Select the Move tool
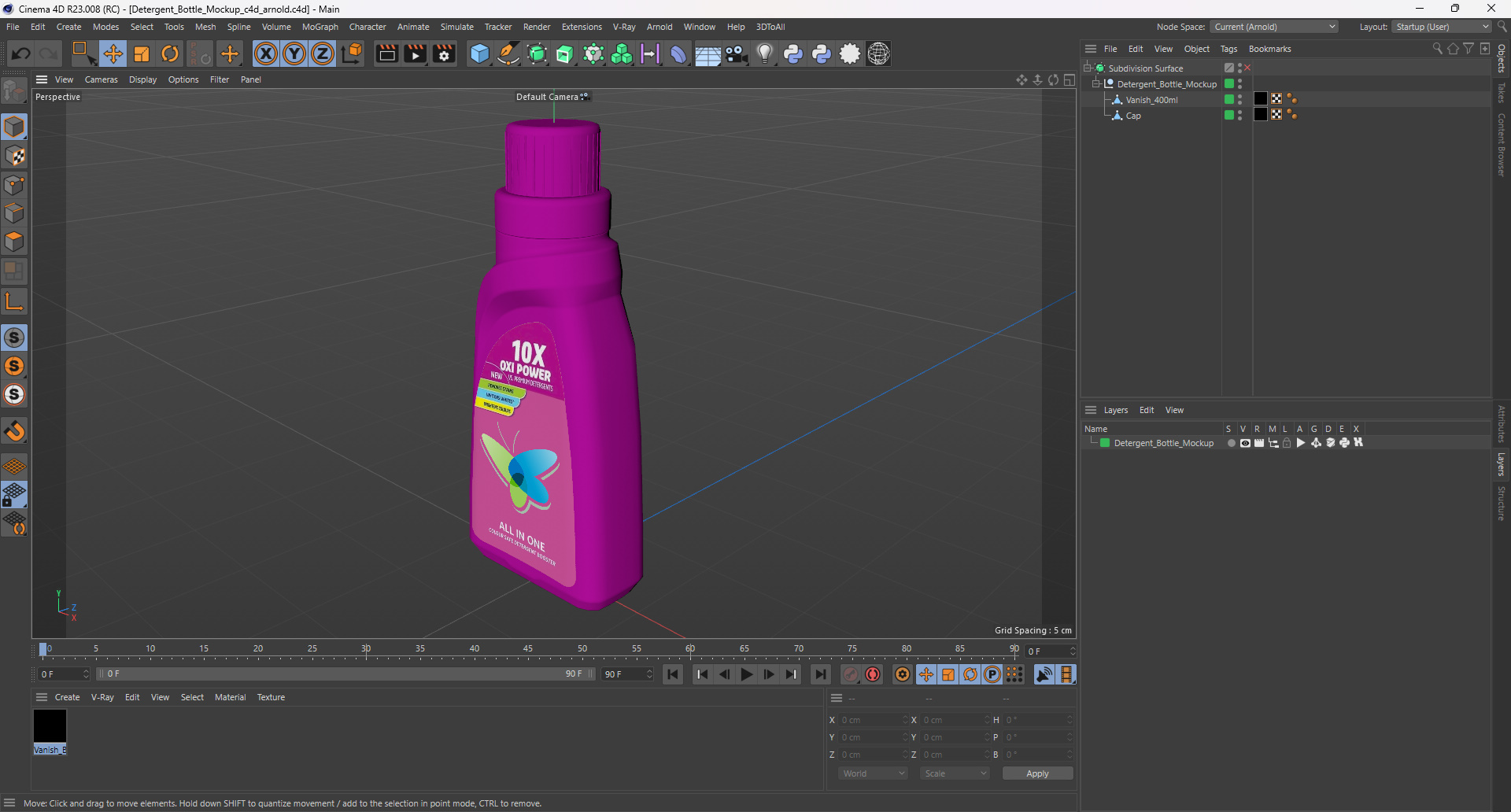Screen dimensions: 1511x812 (113, 54)
